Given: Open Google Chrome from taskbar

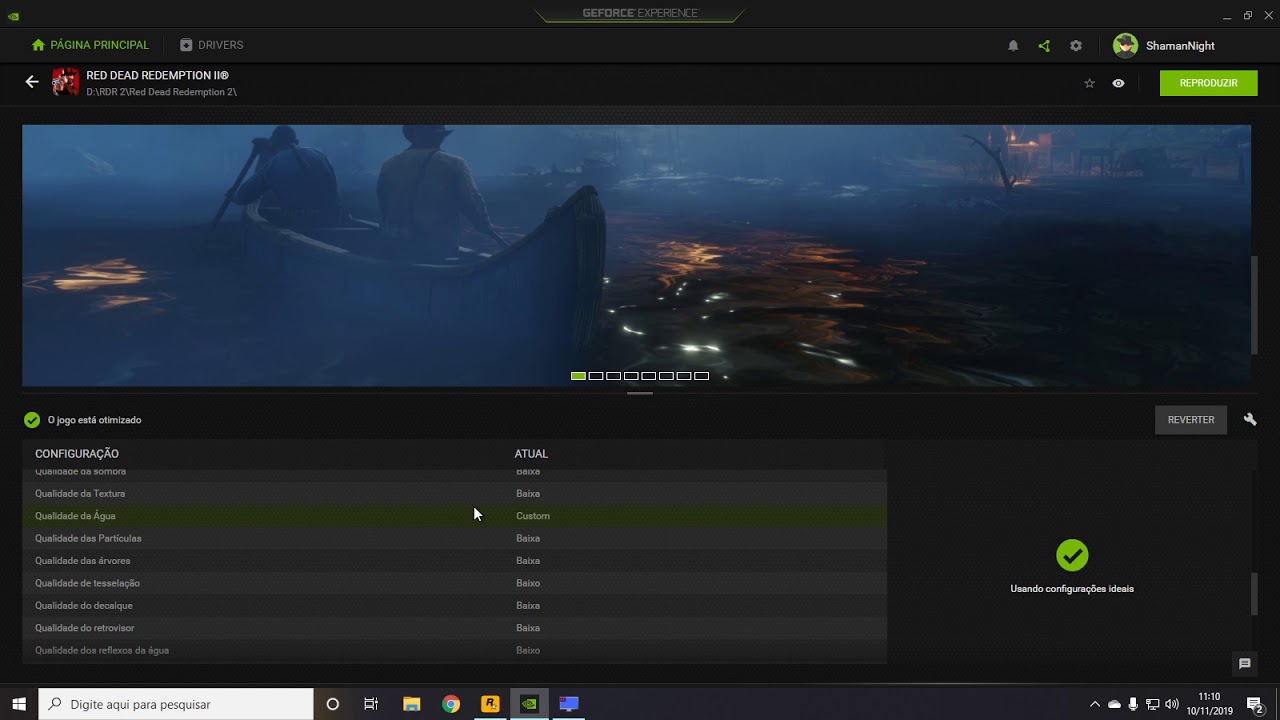Looking at the screenshot, I should (451, 704).
